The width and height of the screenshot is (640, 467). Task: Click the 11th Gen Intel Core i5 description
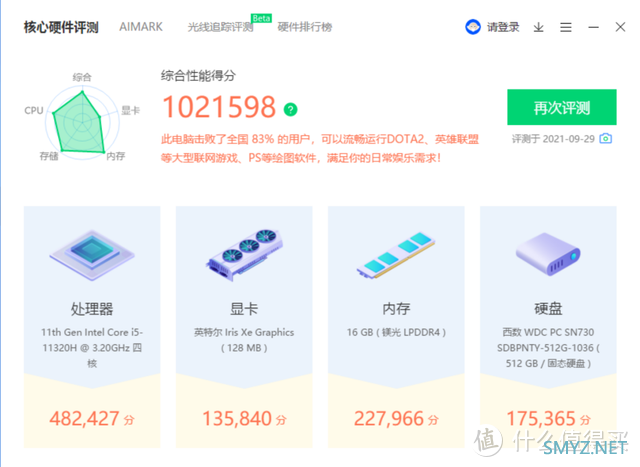pyautogui.click(x=92, y=348)
